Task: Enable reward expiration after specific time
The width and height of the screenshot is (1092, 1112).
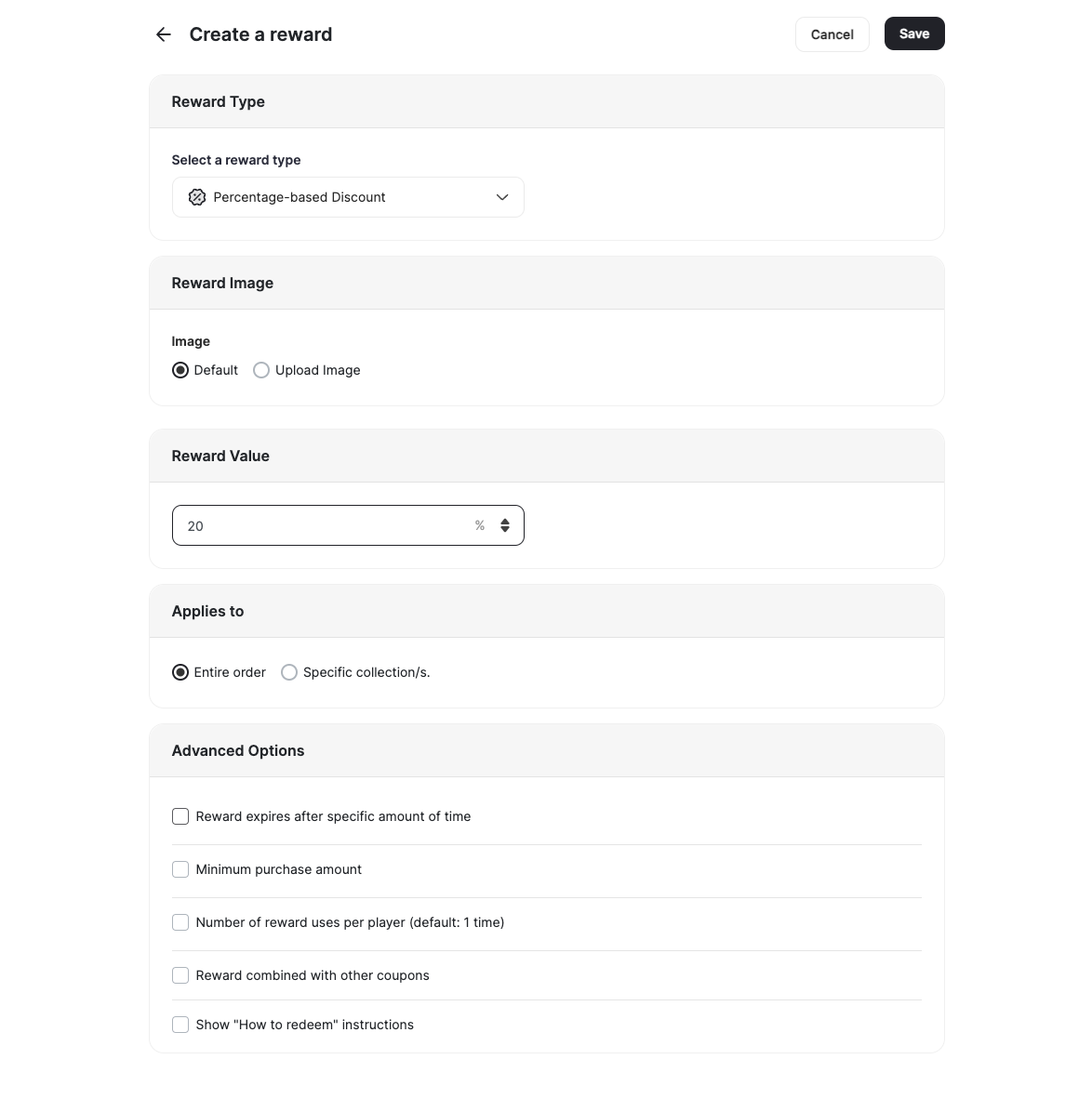Action: point(180,816)
